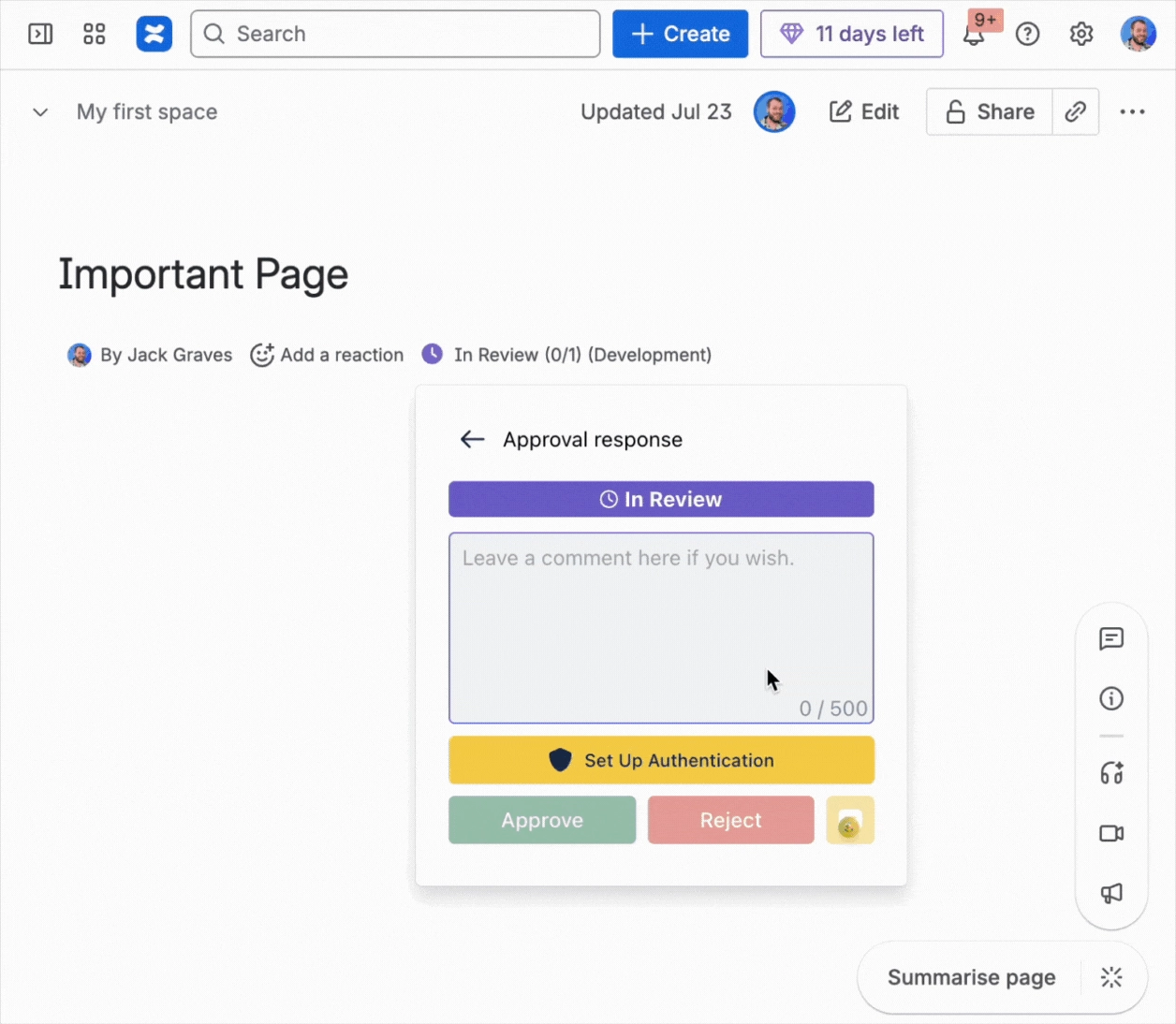Open the more actions ellipsis menu
Viewport: 1176px width, 1024px height.
1133,111
